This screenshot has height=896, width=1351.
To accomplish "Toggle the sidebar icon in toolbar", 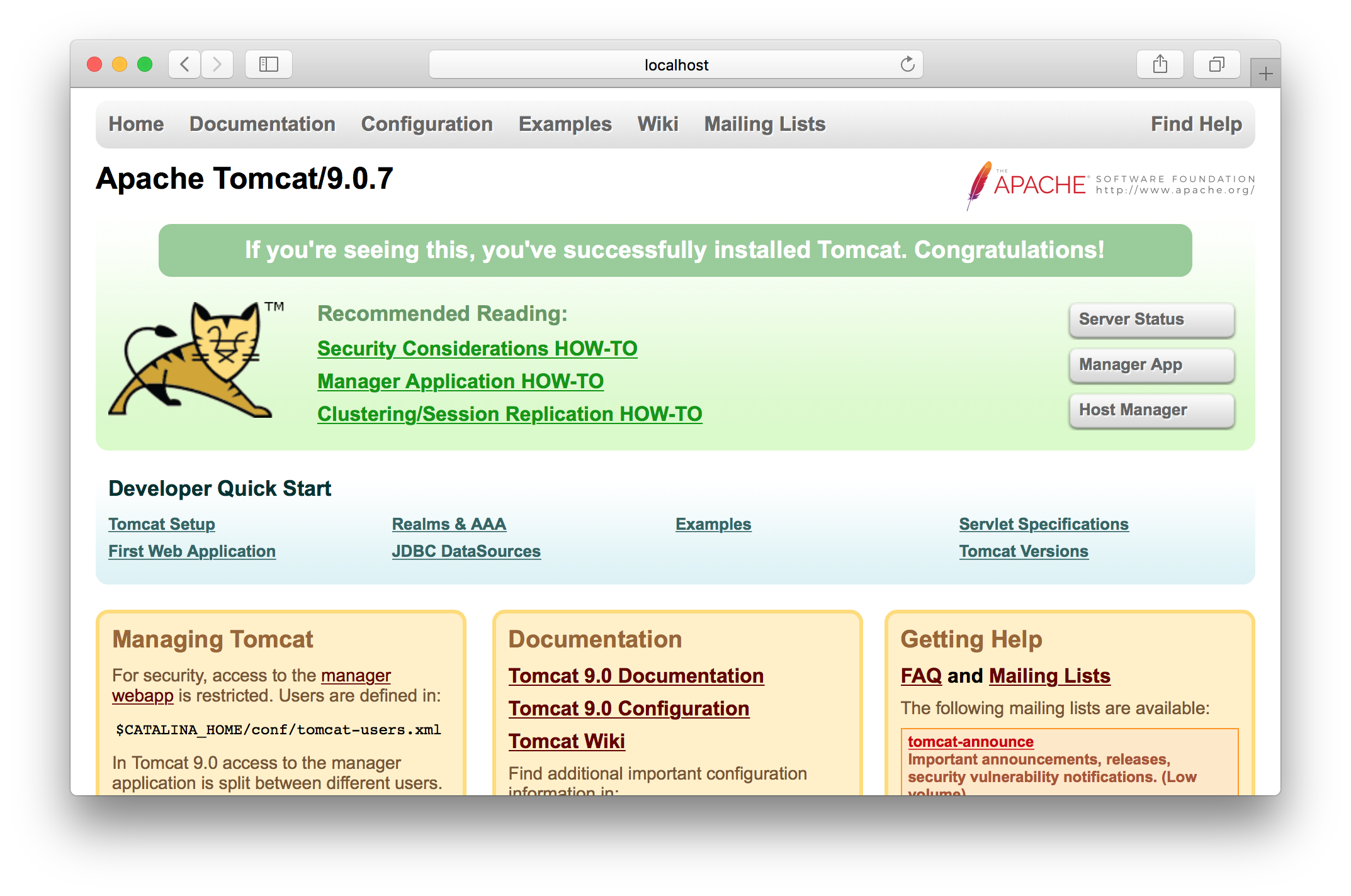I will coord(269,64).
